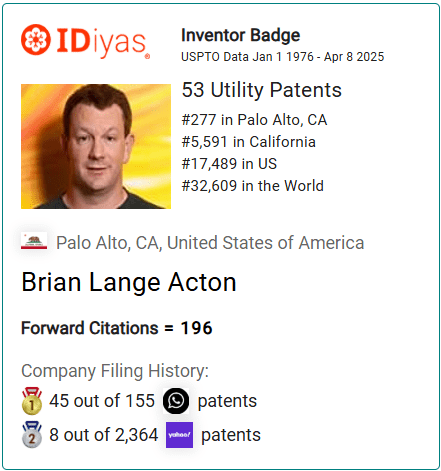
Task: Click the #5,591 in California ranking
Action: point(249,142)
